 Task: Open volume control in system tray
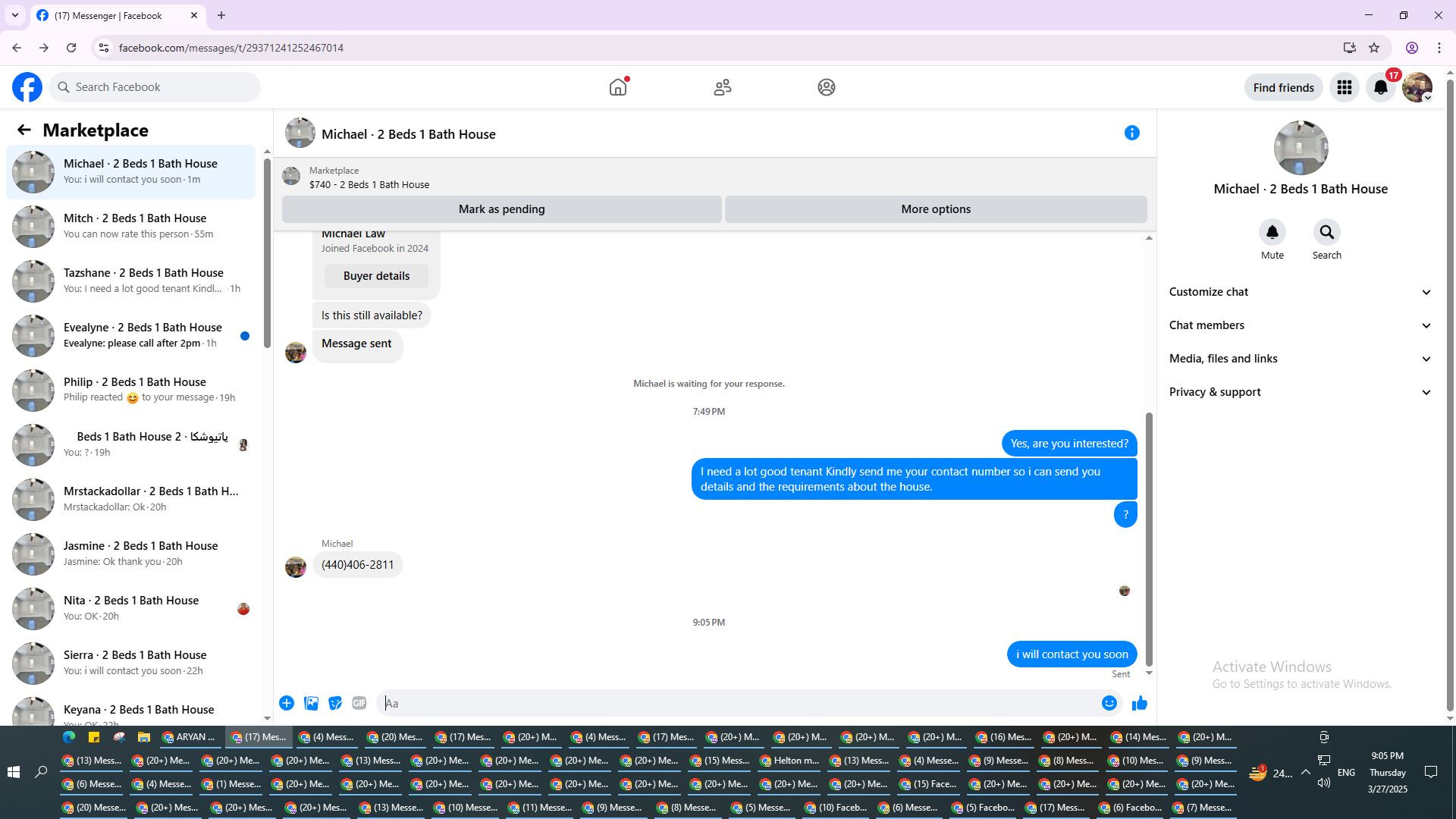pos(1324,783)
